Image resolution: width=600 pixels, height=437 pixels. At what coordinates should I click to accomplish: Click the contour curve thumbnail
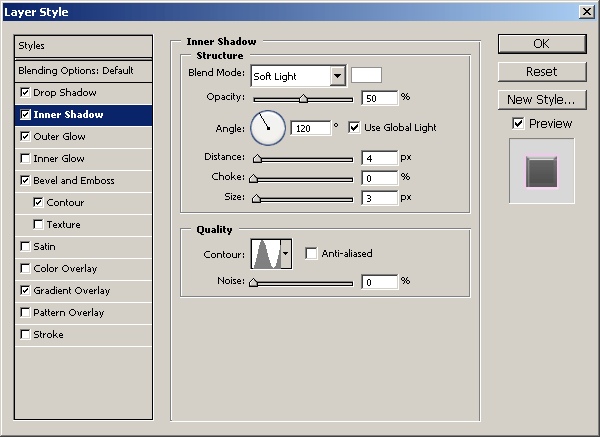click(266, 254)
